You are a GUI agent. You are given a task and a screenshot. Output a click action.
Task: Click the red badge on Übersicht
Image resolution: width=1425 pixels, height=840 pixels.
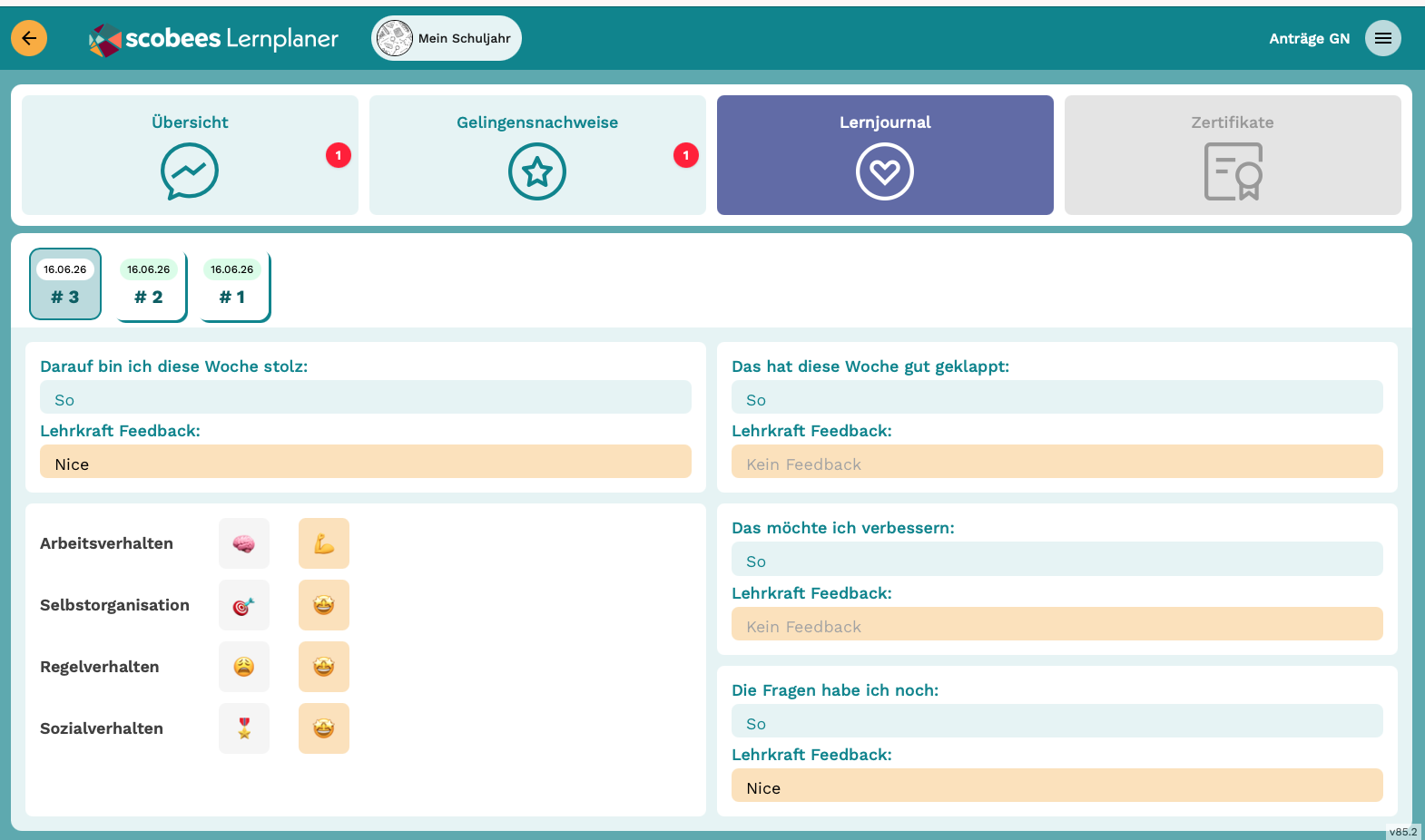pos(339,155)
